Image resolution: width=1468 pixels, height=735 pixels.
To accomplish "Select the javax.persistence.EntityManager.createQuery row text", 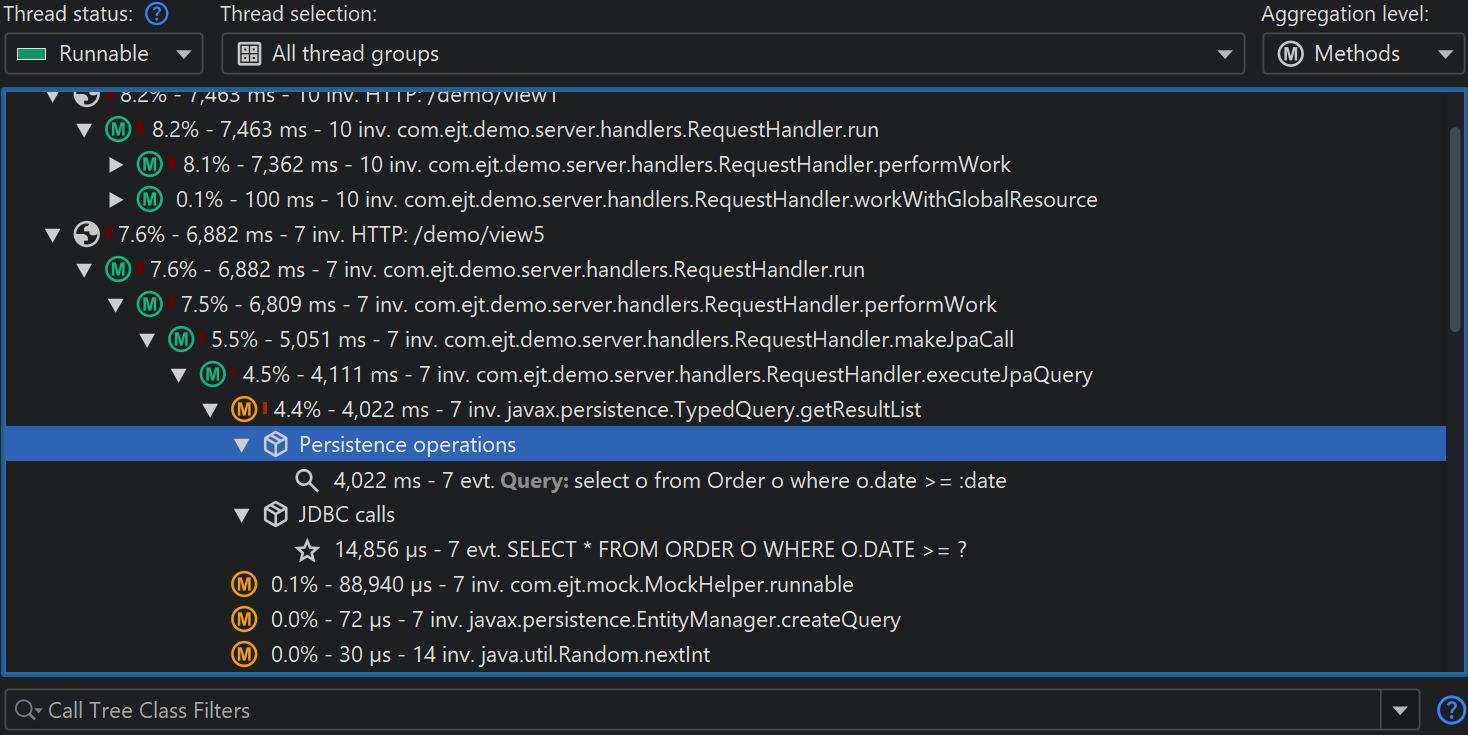I will (x=586, y=619).
